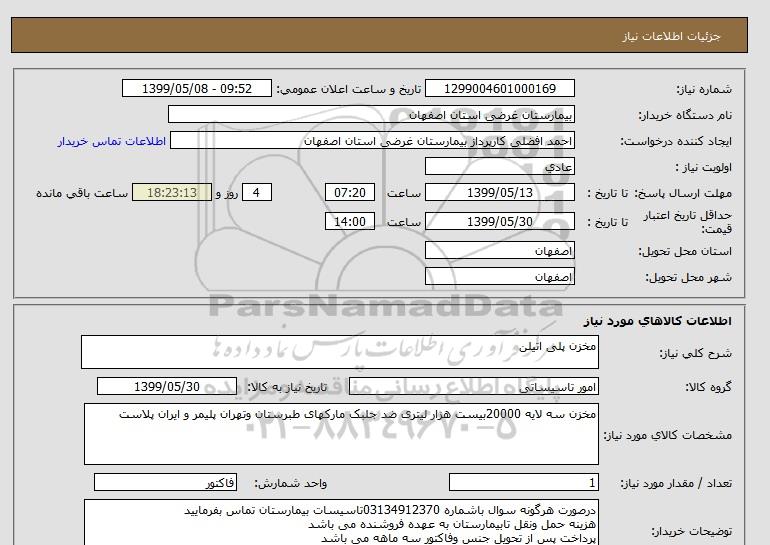Click buyer organization name field بیمارستان غرضی
Screen dimensions: 770x545
click(371, 114)
